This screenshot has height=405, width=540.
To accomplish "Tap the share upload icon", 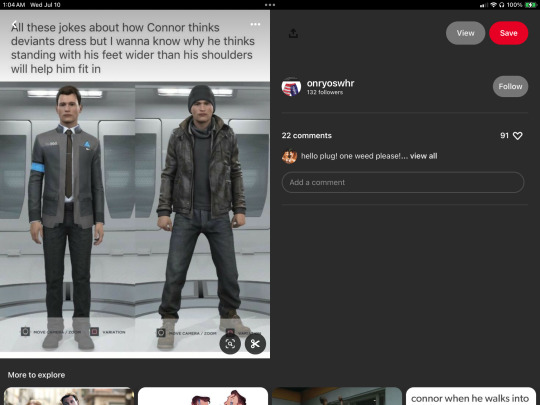I will click(293, 33).
